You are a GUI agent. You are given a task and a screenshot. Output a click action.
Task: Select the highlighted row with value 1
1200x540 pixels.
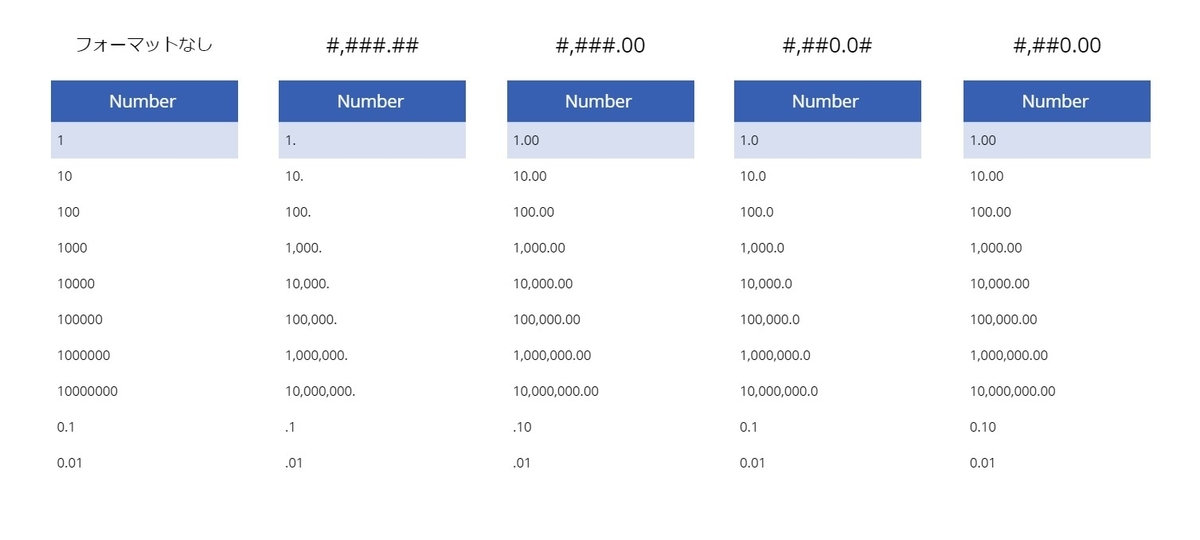[x=144, y=140]
